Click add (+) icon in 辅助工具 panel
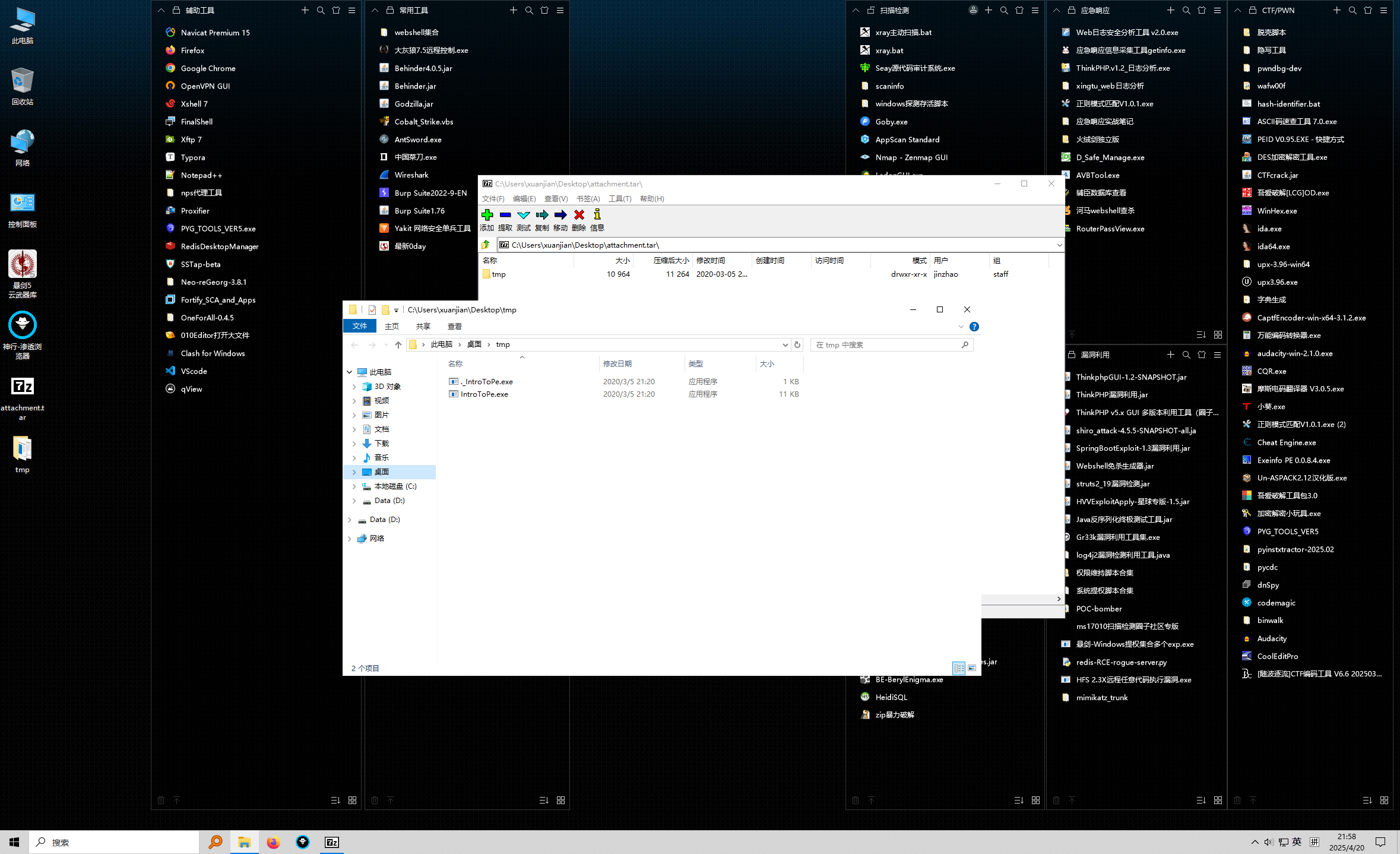This screenshot has height=854, width=1400. tap(305, 10)
